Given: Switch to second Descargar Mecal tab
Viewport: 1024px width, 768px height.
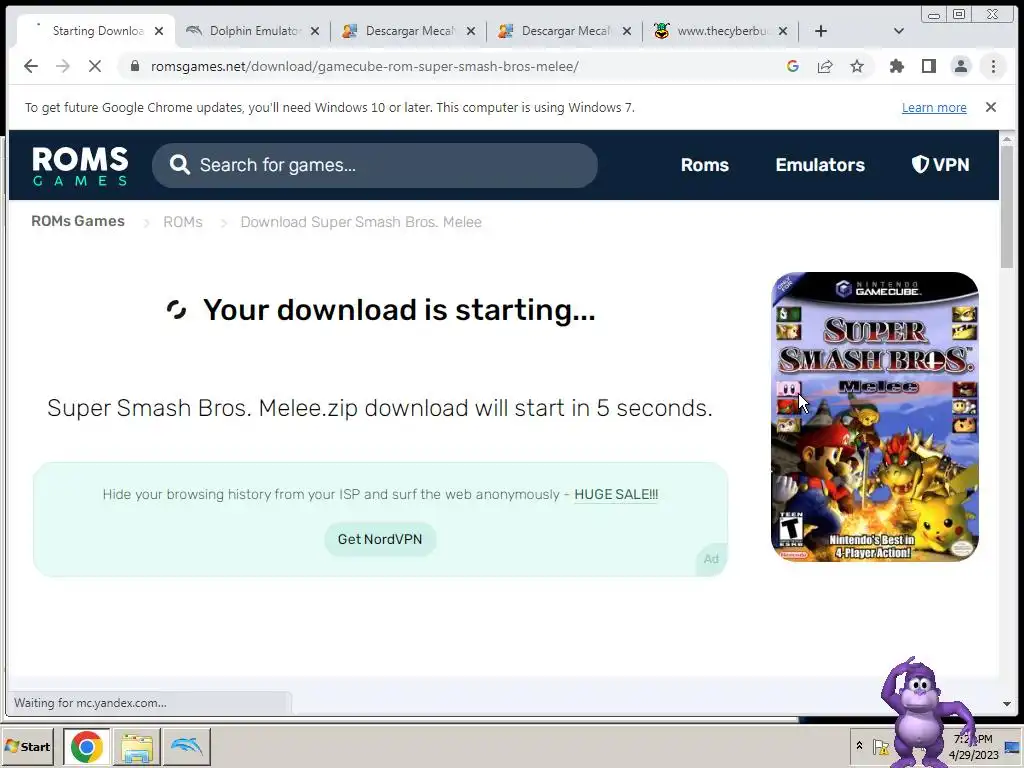Looking at the screenshot, I should coord(565,31).
